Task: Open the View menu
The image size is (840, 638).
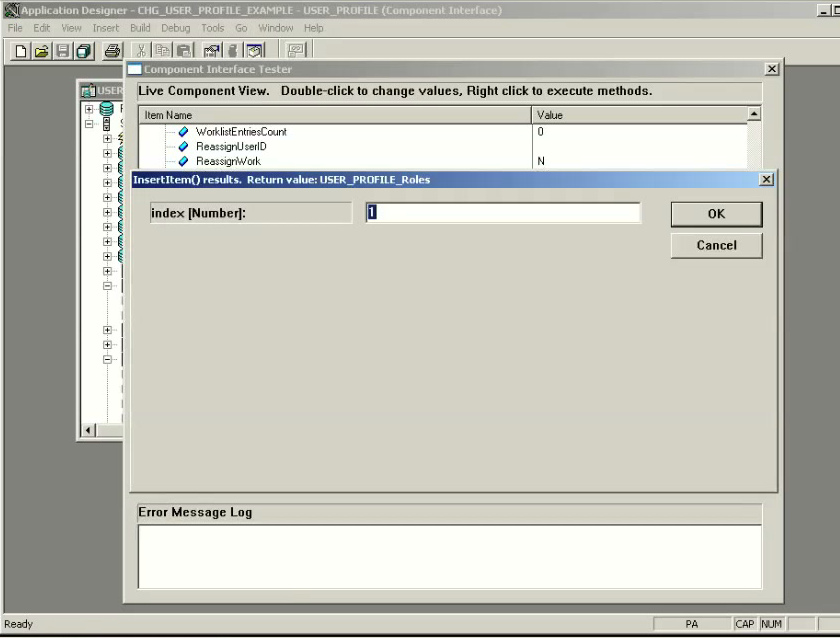Action: [x=71, y=28]
